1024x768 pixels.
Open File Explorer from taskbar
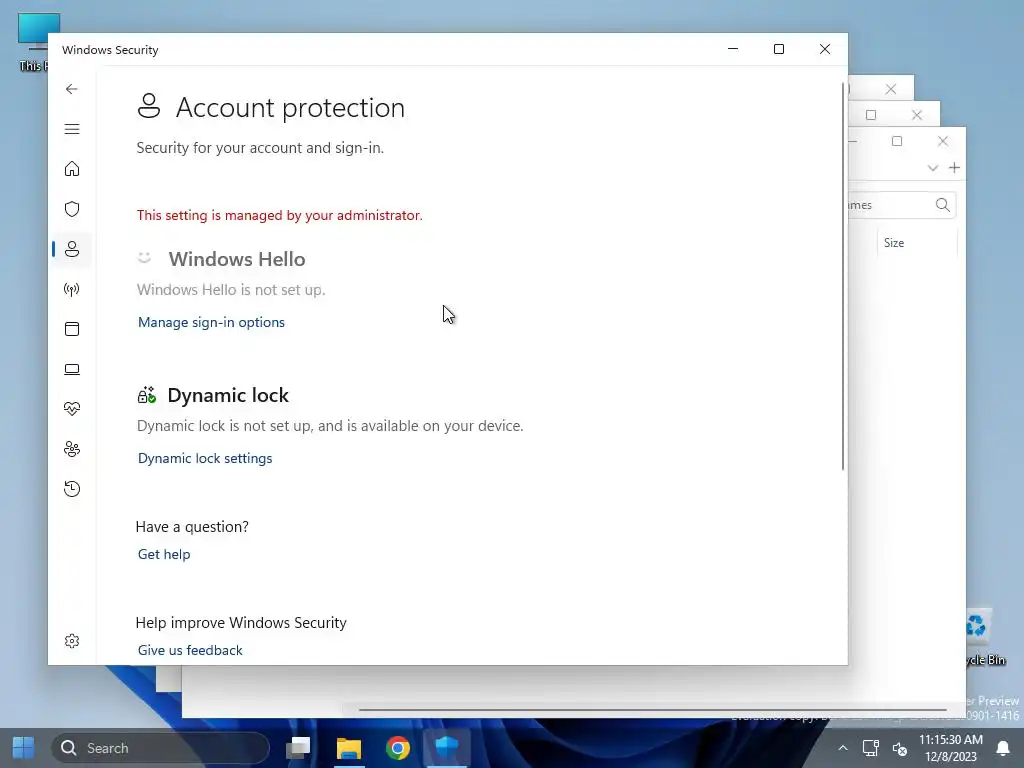coord(349,748)
